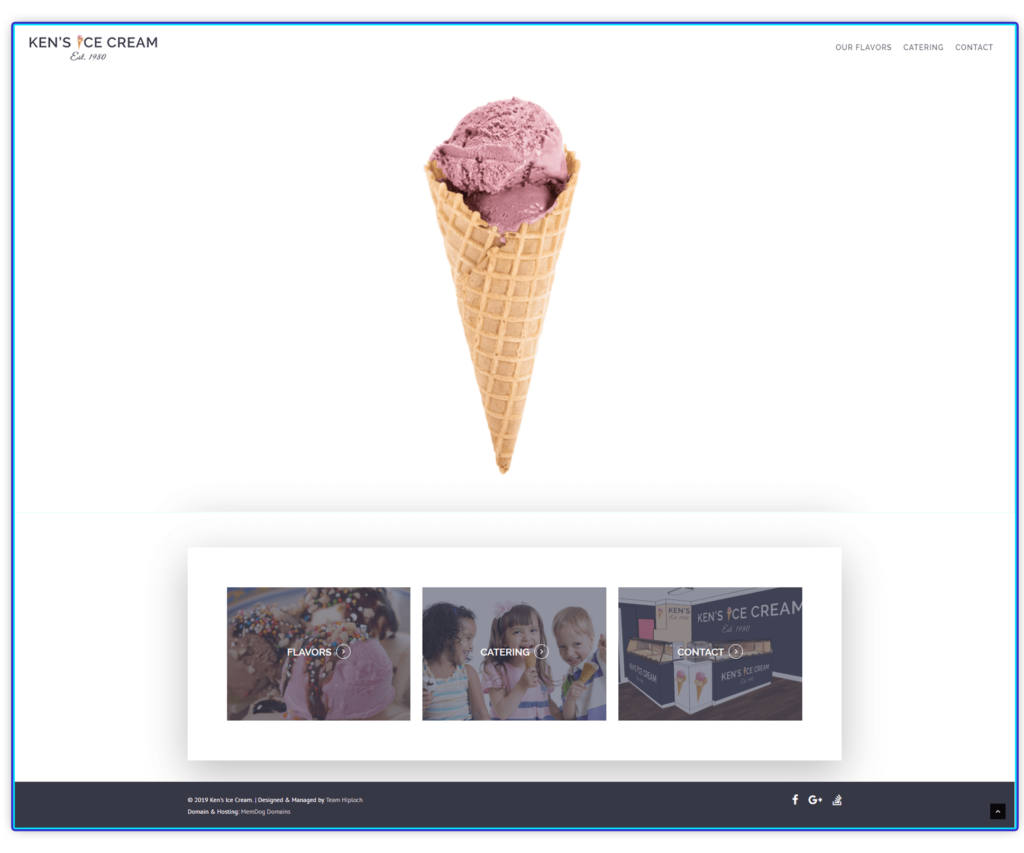The image size is (1024, 853).
Task: Click the Stack Overflow icon in footer
Action: [x=837, y=799]
